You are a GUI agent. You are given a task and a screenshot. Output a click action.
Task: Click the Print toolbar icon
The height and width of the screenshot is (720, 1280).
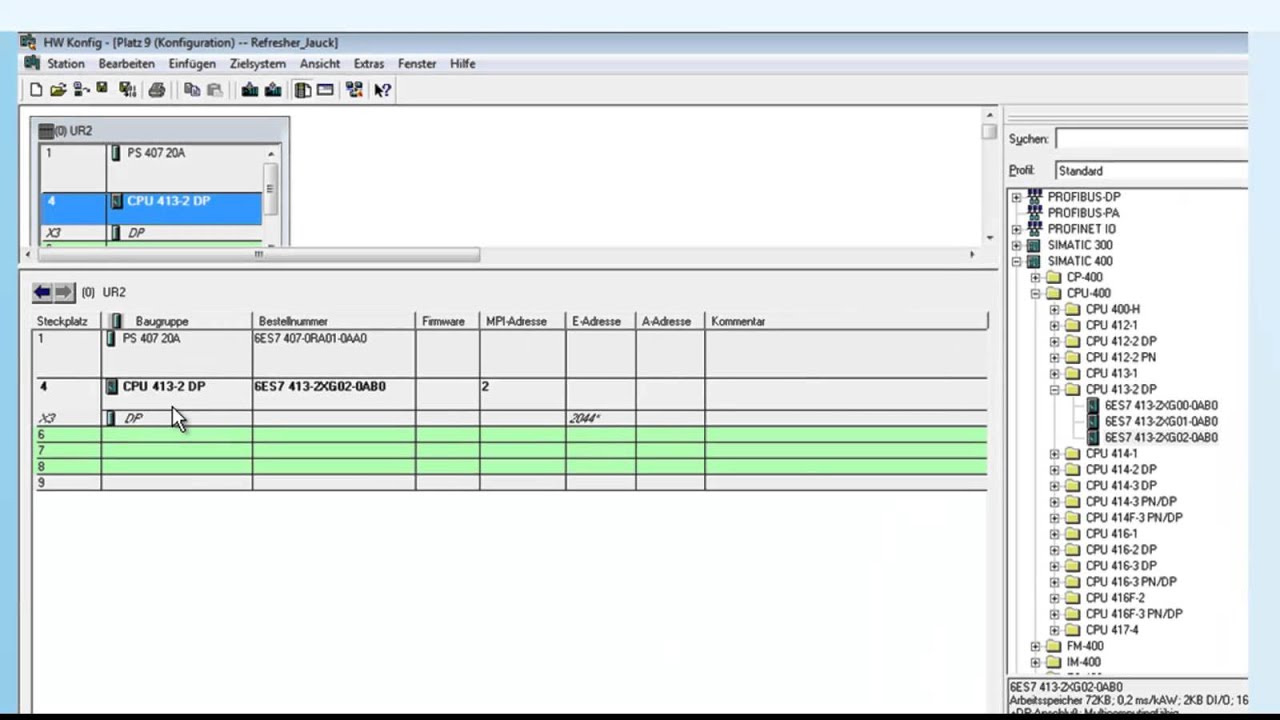[157, 90]
